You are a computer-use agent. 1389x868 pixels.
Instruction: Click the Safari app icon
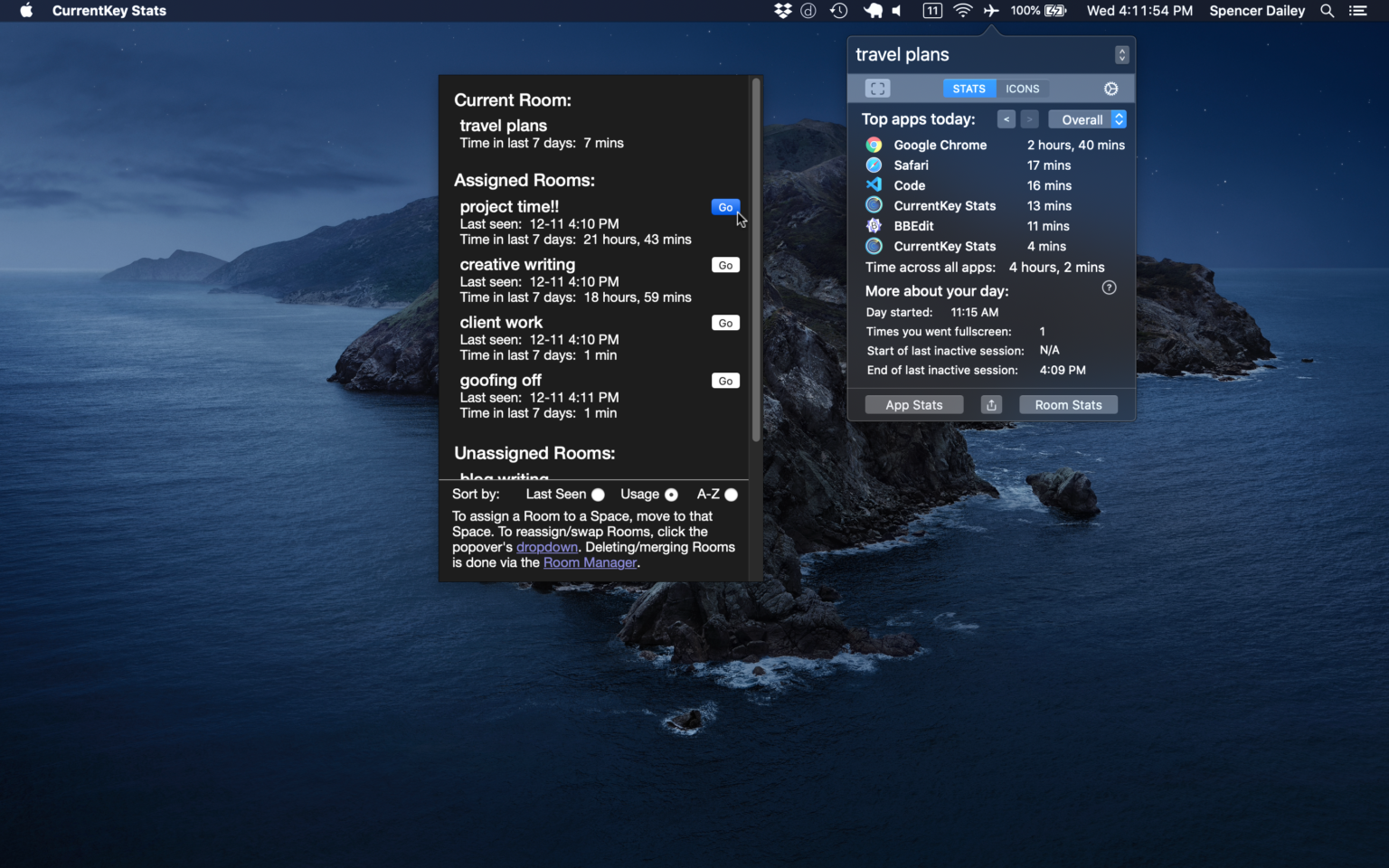(x=874, y=165)
